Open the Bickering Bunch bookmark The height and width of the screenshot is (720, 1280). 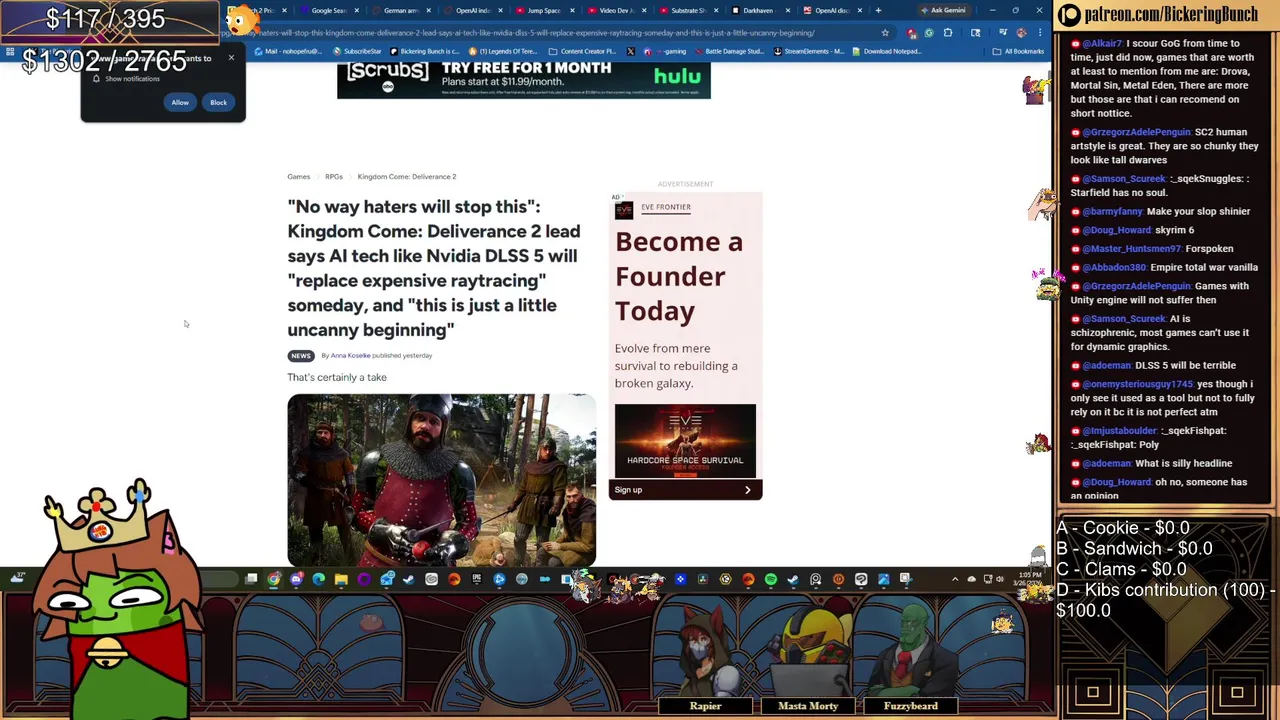[x=425, y=51]
